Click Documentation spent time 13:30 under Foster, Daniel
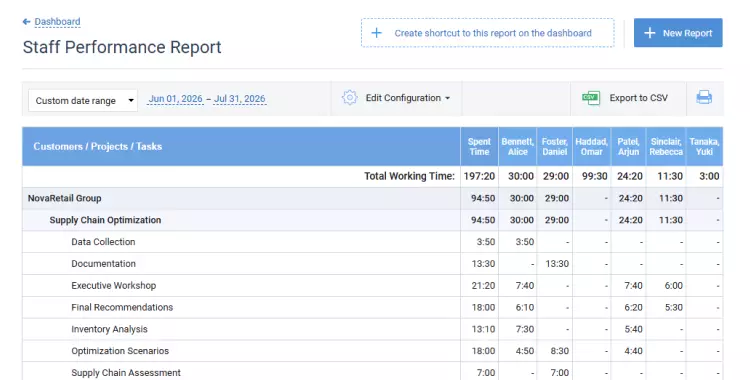Screen dimensions: 750x380 (x=557, y=264)
